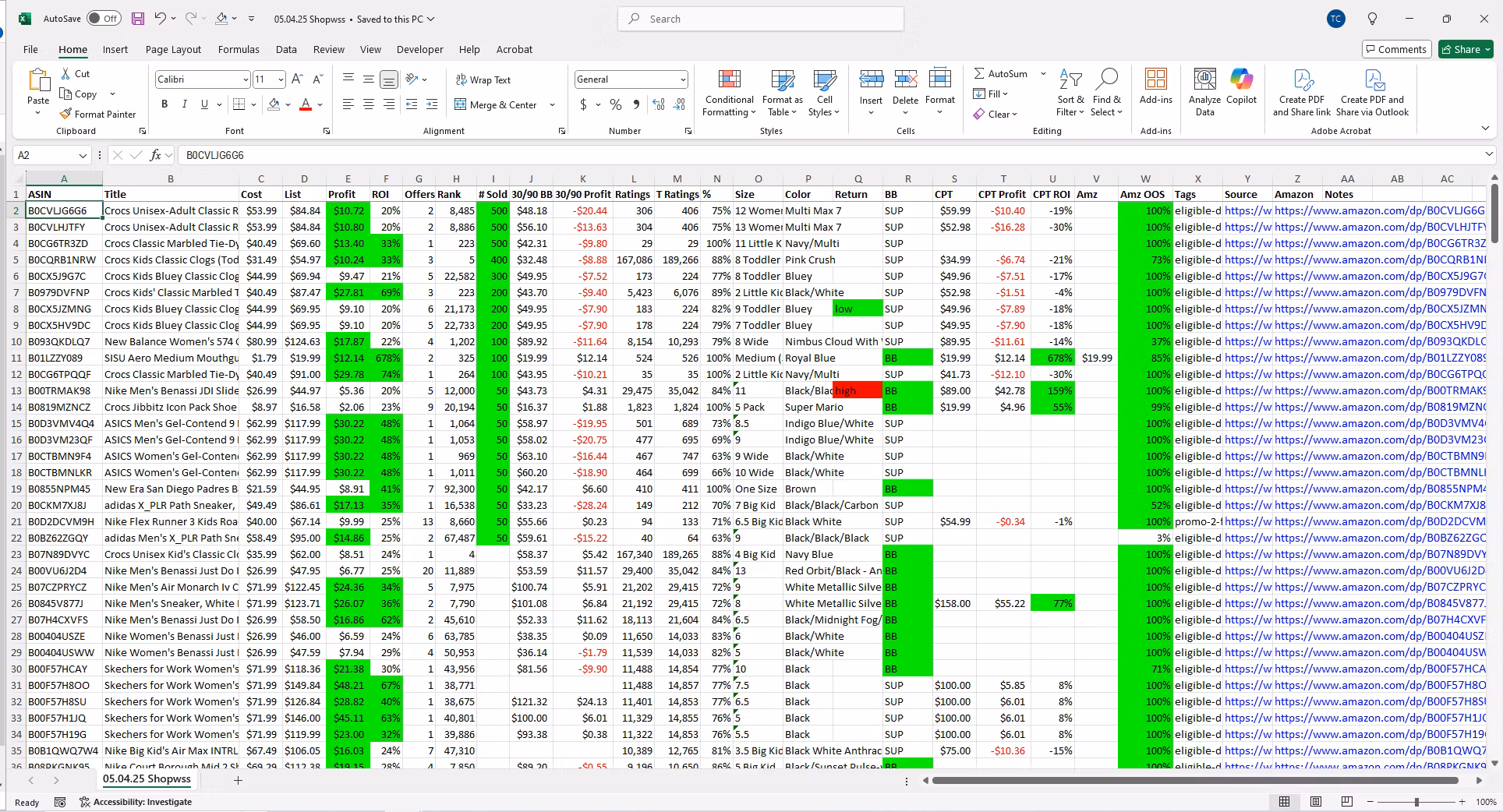Launch Copilot from the ribbon
Image resolution: width=1503 pixels, height=812 pixels.
(x=1241, y=86)
